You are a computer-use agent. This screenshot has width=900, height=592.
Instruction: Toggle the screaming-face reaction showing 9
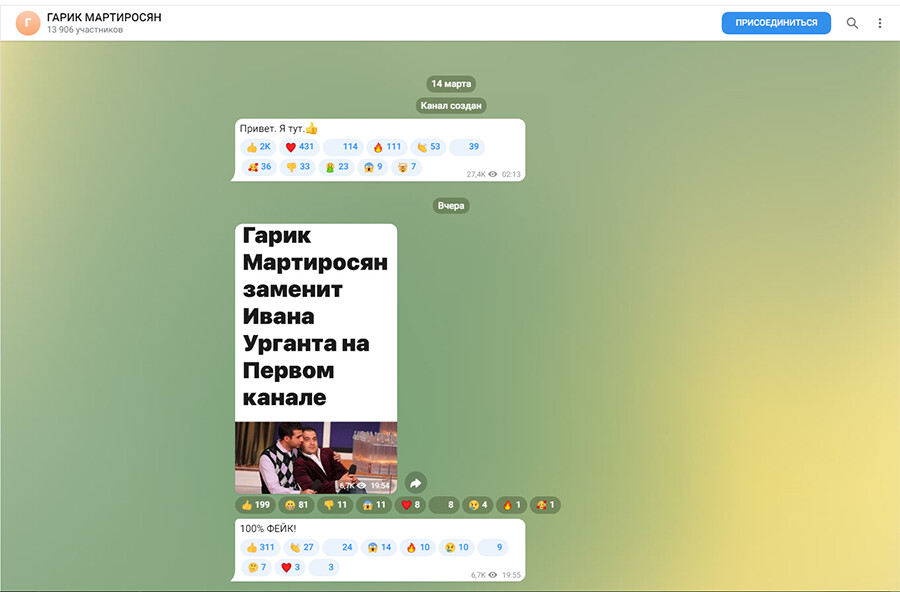tap(373, 167)
